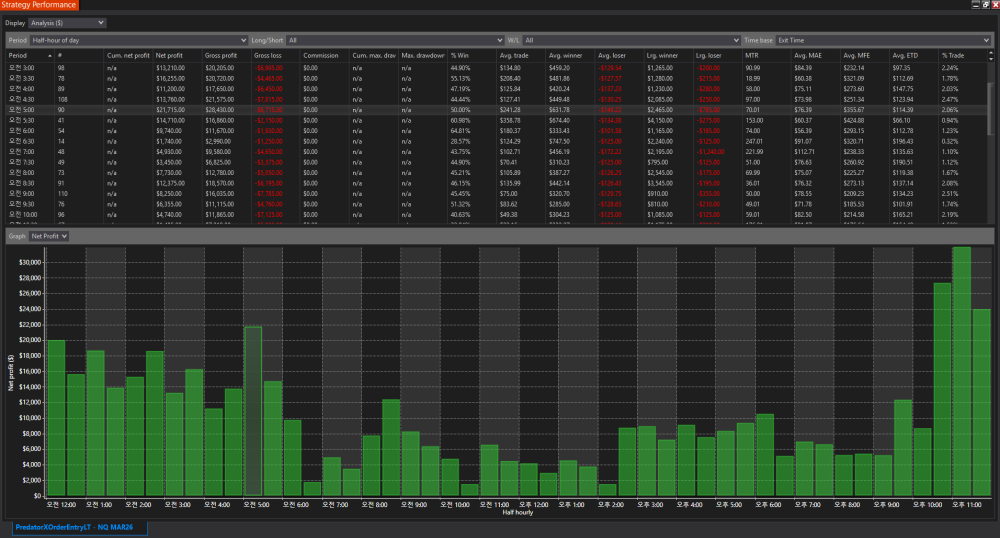Select the 오전 5:00 table row
The image size is (1000, 538).
(x=22, y=108)
